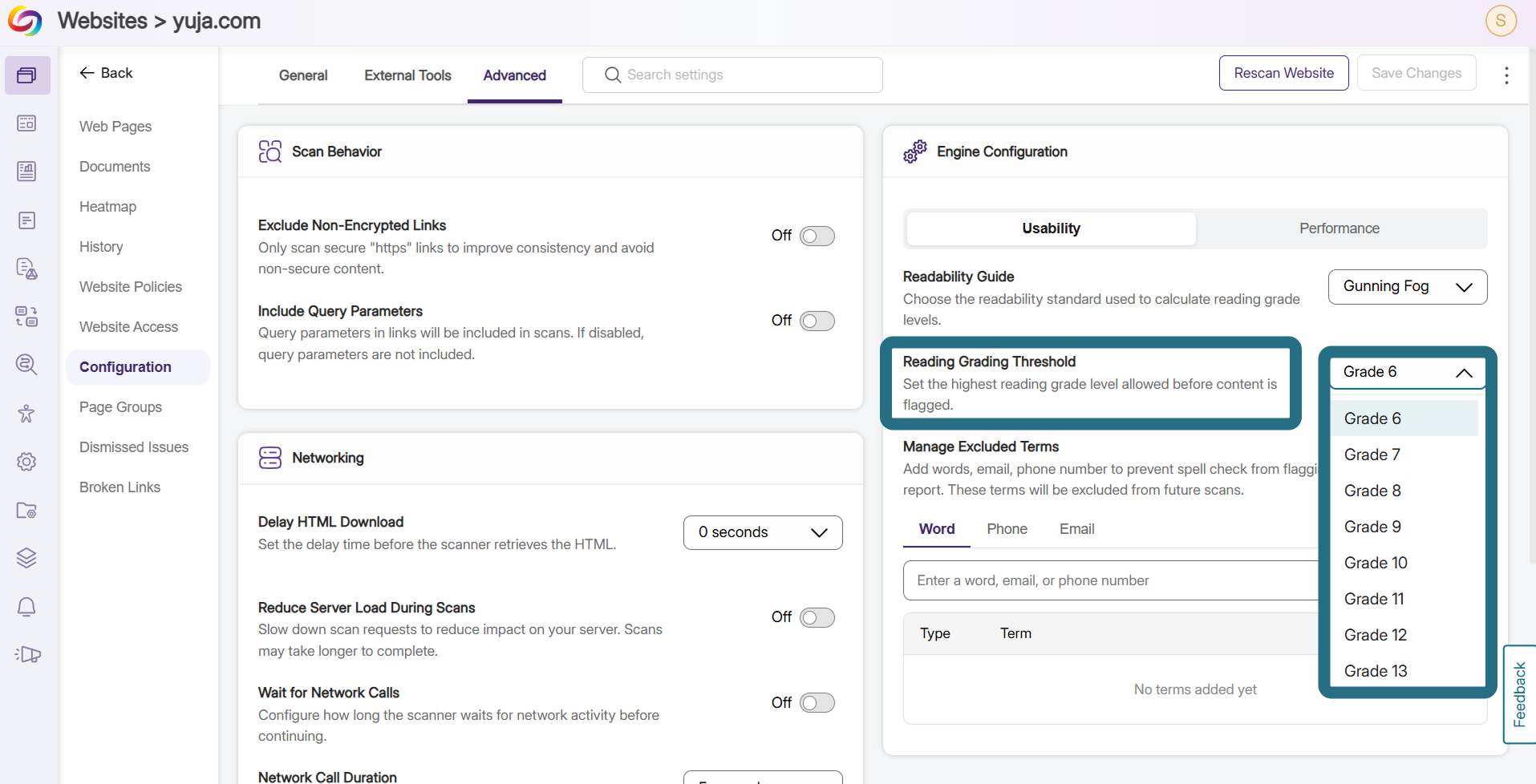
Task: Open the three-dot more options menu
Action: [1506, 75]
